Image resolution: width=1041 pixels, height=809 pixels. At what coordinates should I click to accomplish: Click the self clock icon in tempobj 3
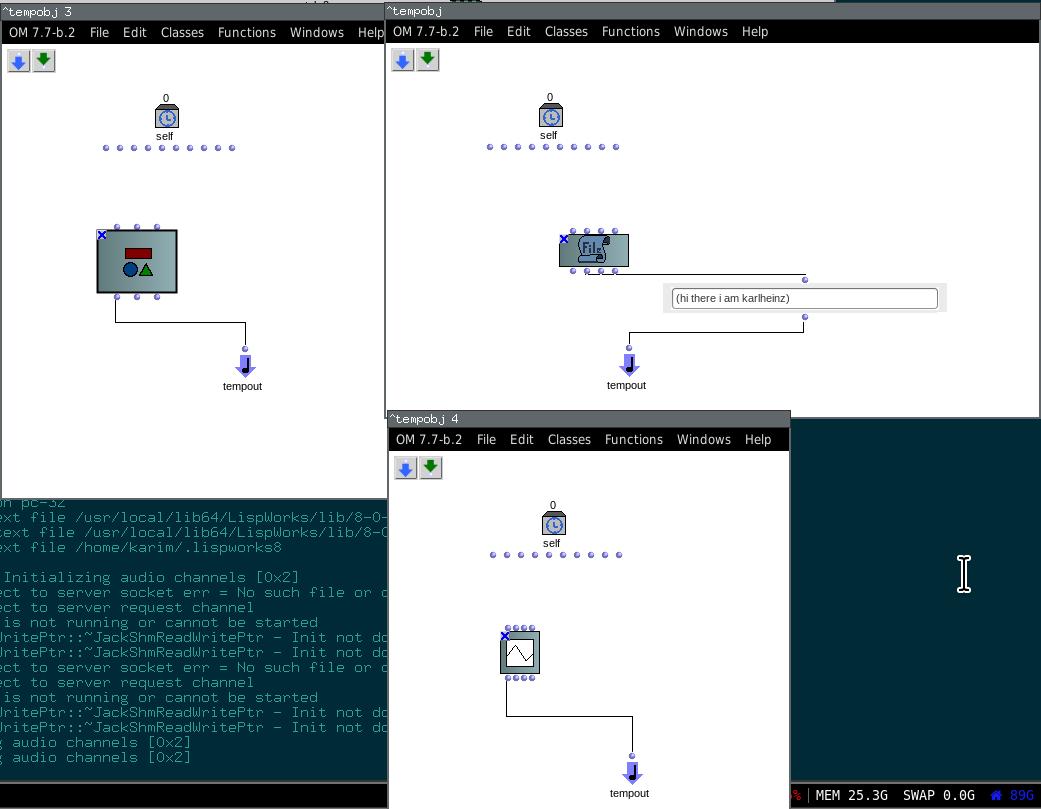[x=166, y=118]
